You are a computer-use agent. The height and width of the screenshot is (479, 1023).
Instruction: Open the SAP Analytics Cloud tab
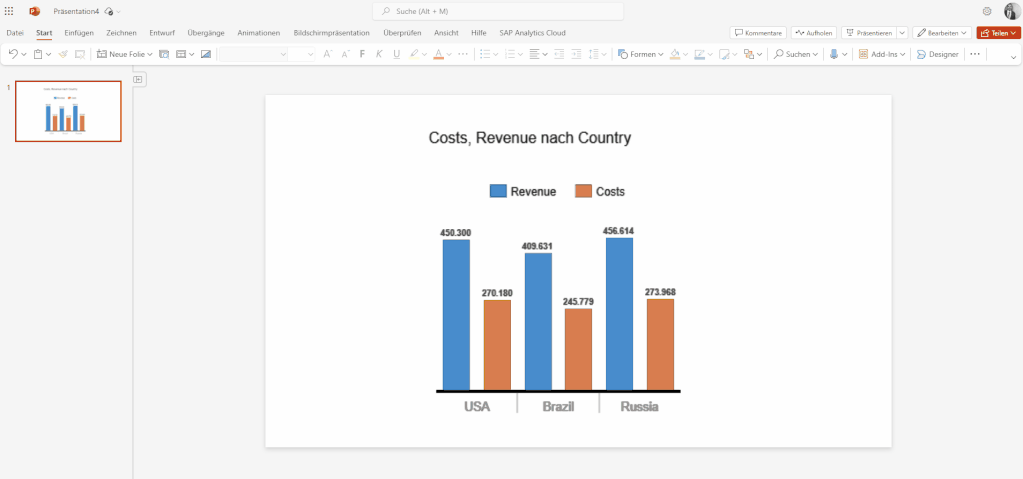coord(532,33)
